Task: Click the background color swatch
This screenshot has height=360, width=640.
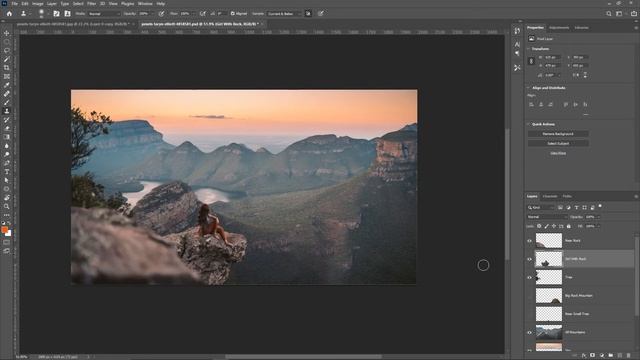Action: tap(9, 234)
